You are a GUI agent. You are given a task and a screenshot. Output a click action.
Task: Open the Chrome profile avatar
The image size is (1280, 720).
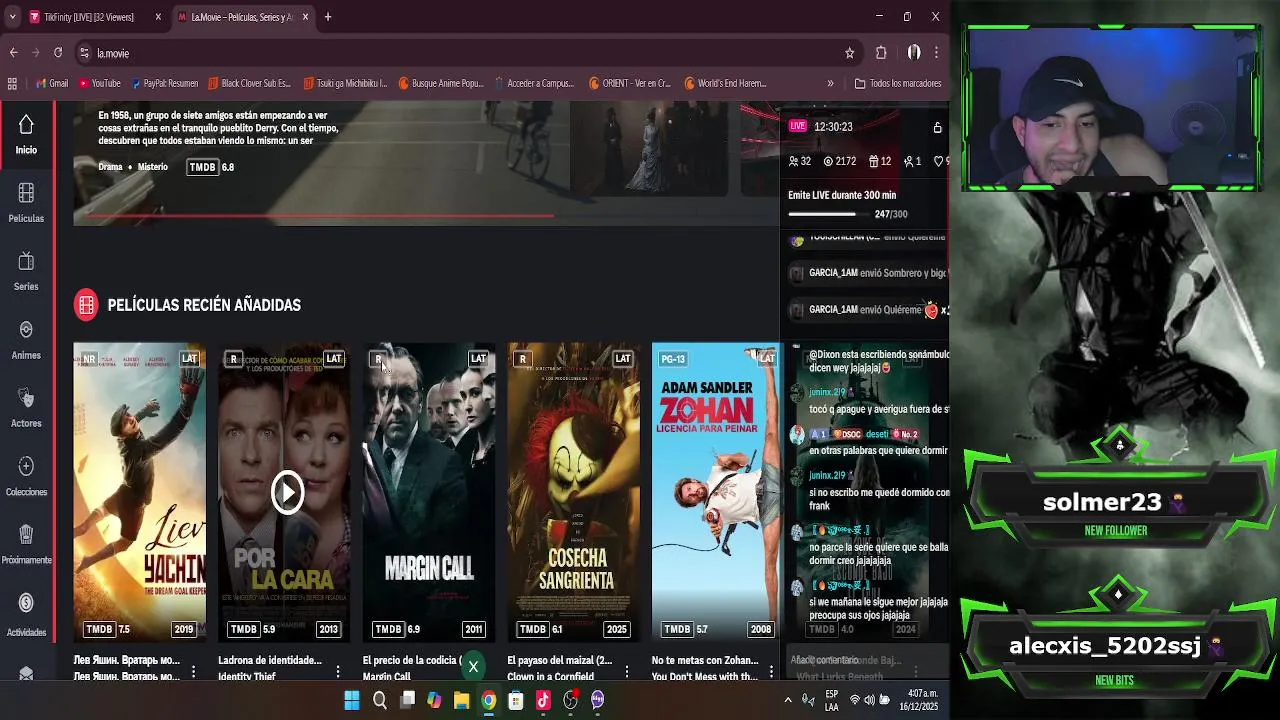pyautogui.click(x=914, y=53)
